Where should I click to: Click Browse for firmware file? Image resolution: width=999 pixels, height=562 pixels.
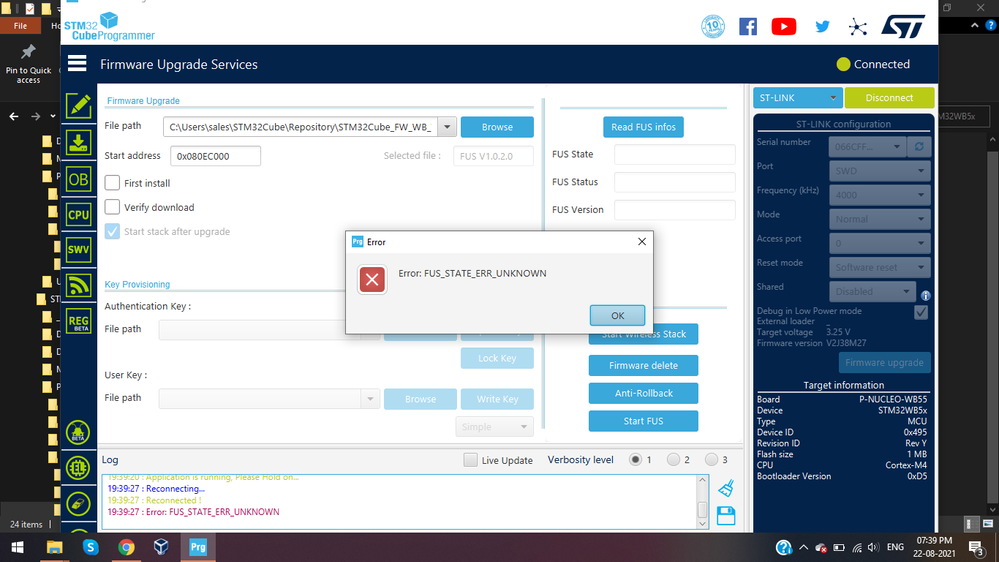(497, 127)
